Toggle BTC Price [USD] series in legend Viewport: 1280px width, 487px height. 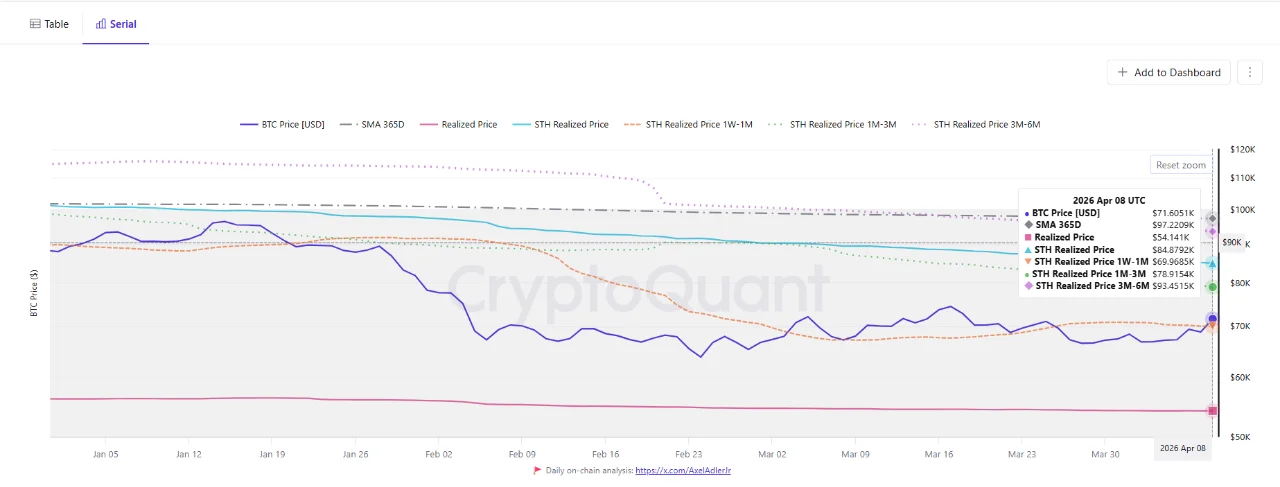click(282, 125)
